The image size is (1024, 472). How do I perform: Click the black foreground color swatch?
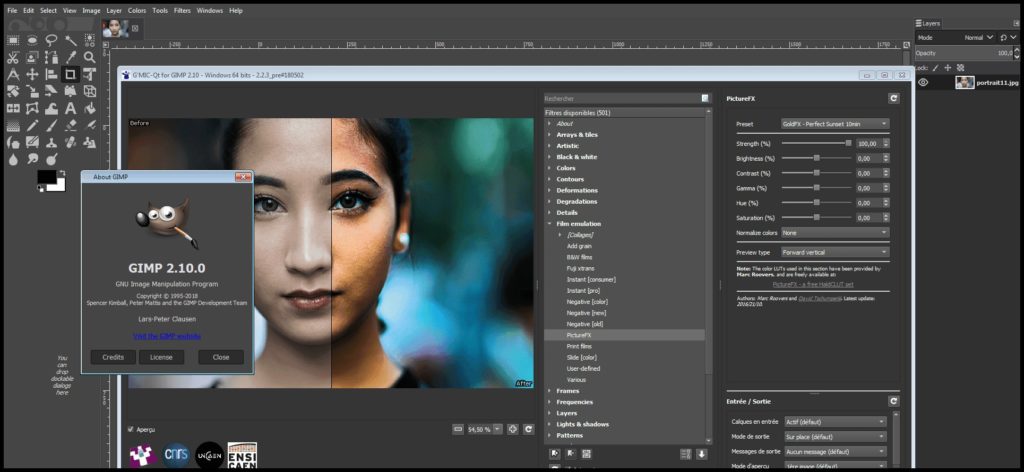tap(46, 176)
